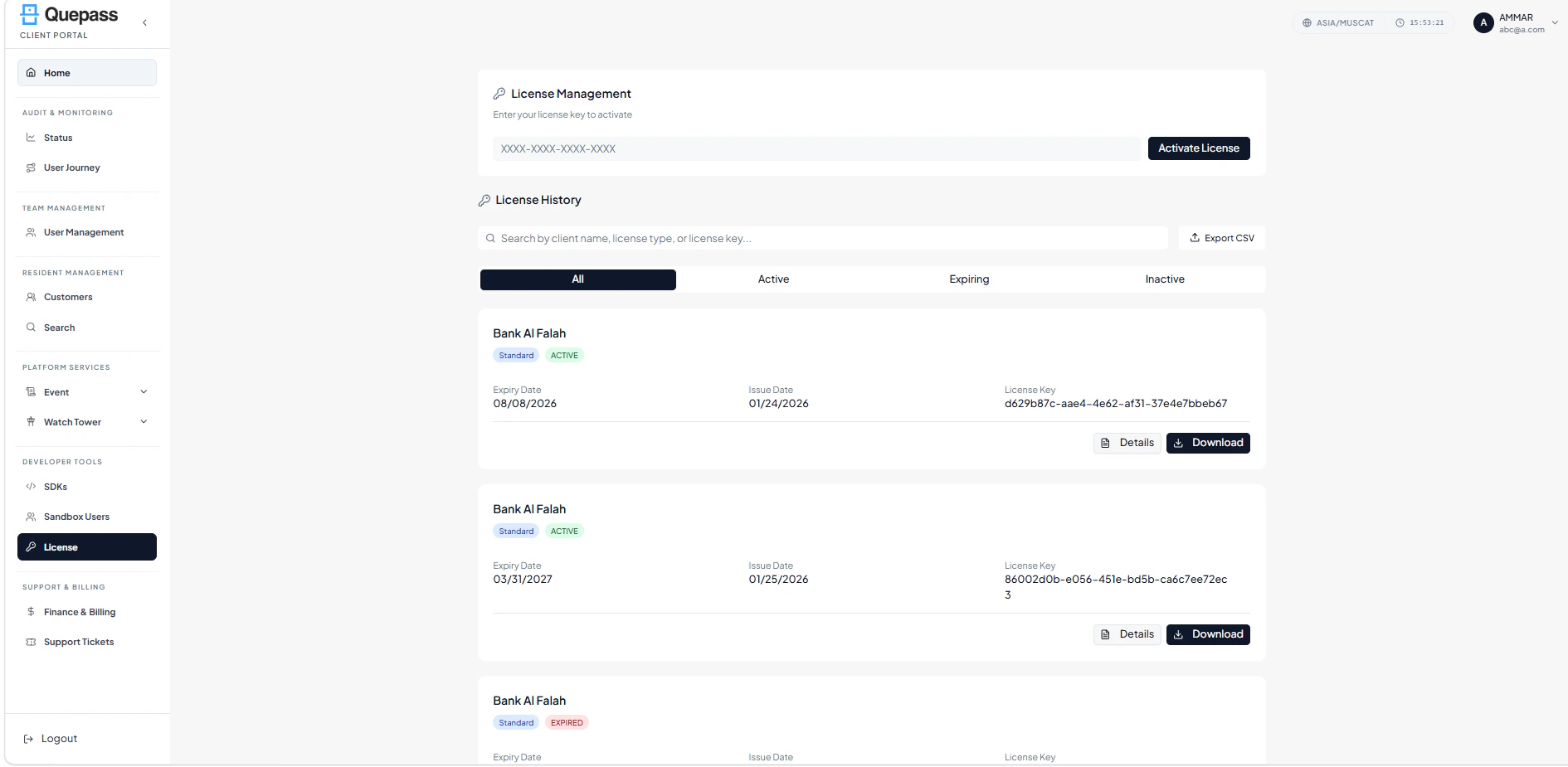Image resolution: width=1568 pixels, height=767 pixels.
Task: Click the User Management people icon
Action: pyautogui.click(x=31, y=232)
